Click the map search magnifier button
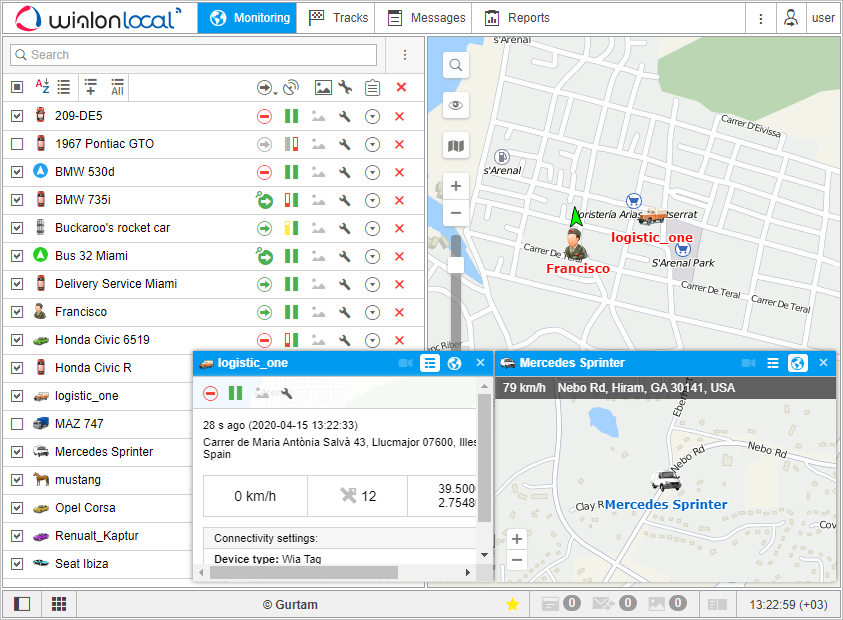Screen dimensions: 843x620 (456, 65)
